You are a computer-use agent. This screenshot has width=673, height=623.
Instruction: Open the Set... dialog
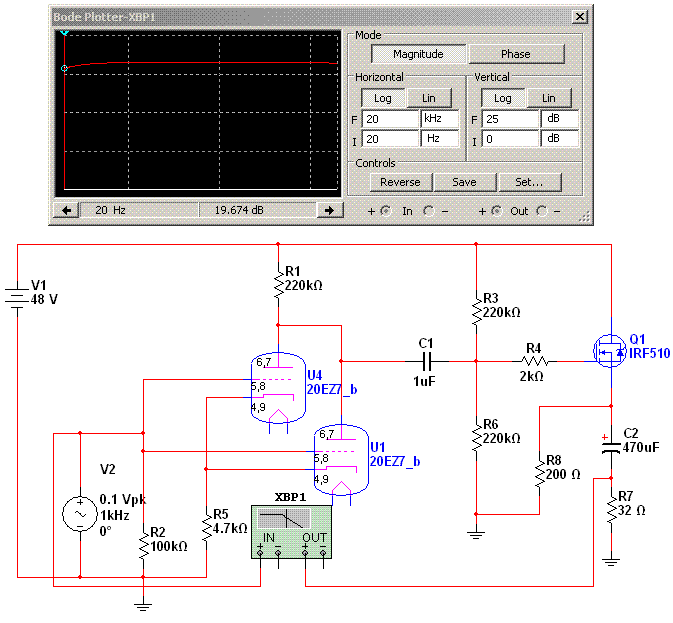(529, 182)
